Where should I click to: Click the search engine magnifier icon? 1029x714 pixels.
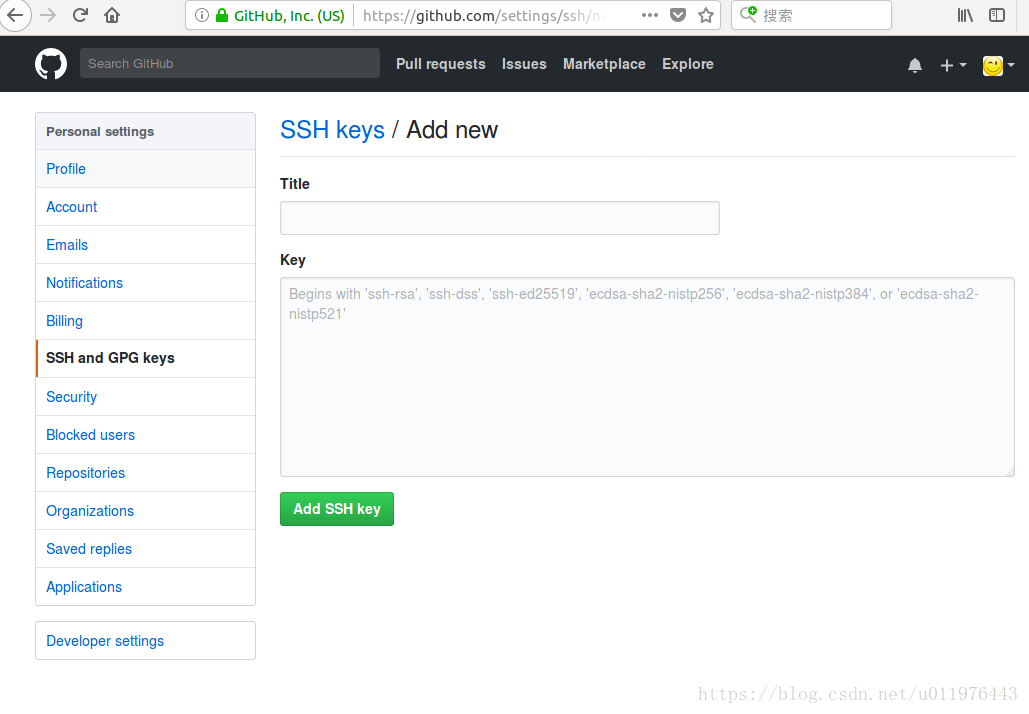pos(748,14)
